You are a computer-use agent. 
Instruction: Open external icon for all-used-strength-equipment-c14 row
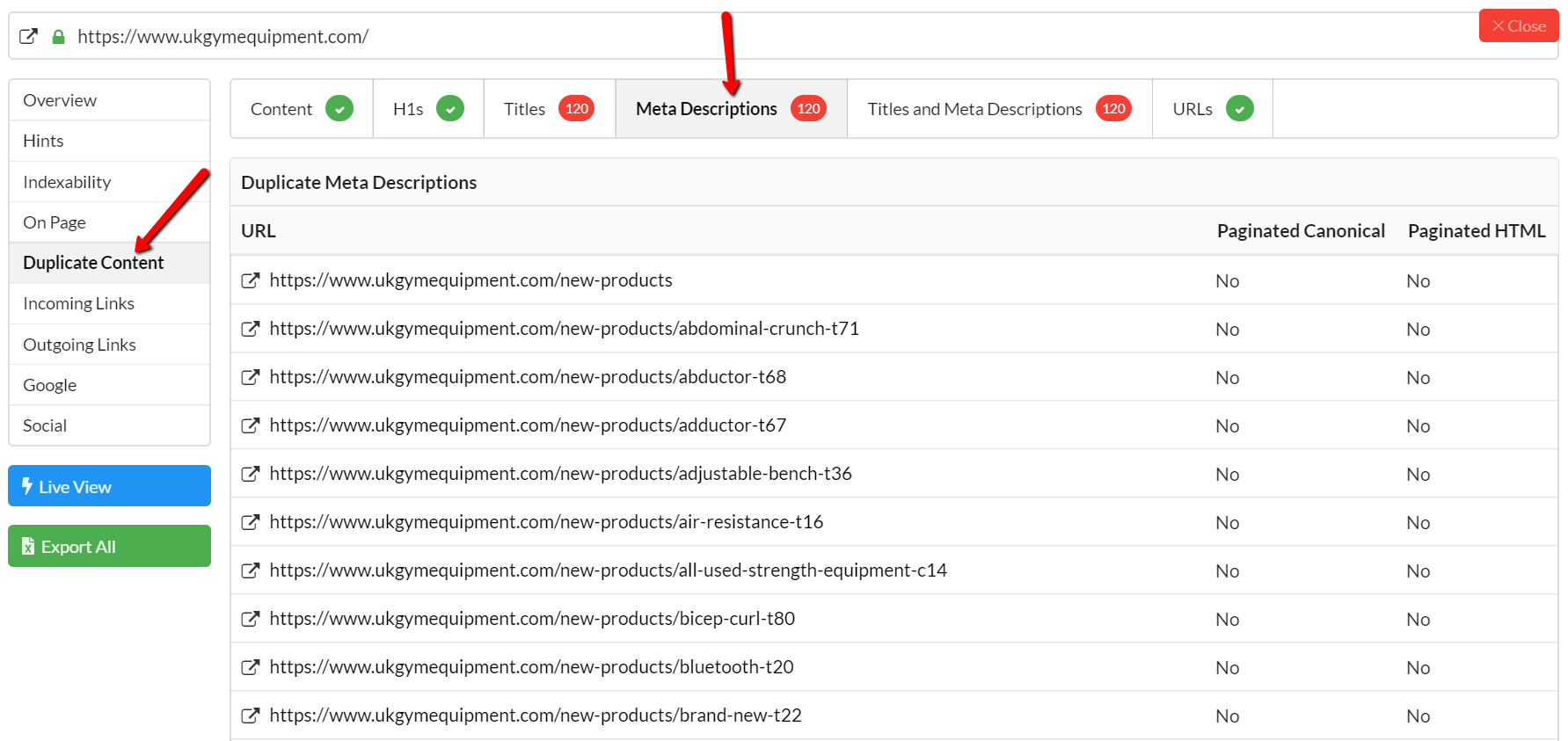[251, 570]
